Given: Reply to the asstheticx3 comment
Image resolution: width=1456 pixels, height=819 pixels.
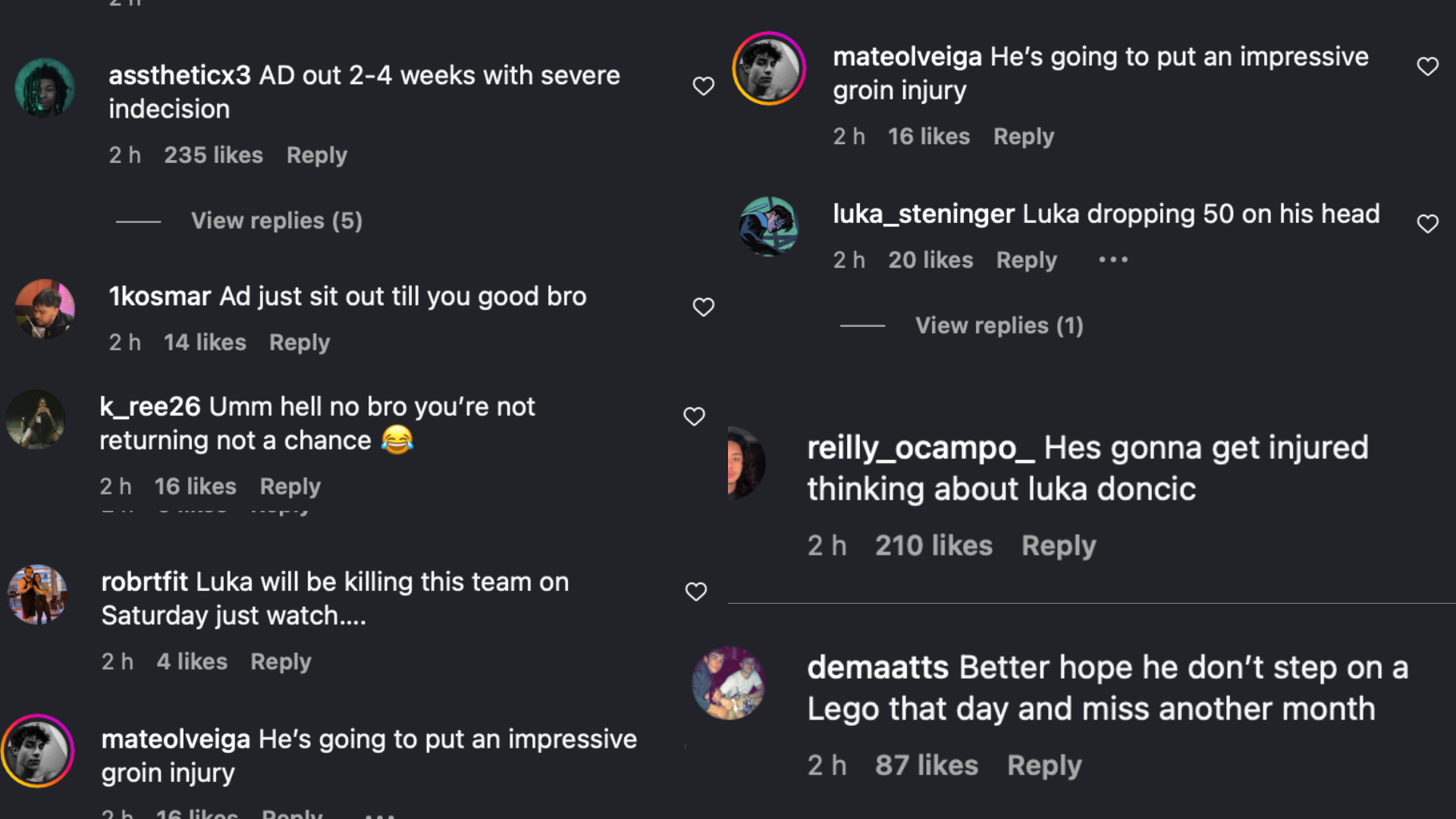Looking at the screenshot, I should [x=316, y=155].
